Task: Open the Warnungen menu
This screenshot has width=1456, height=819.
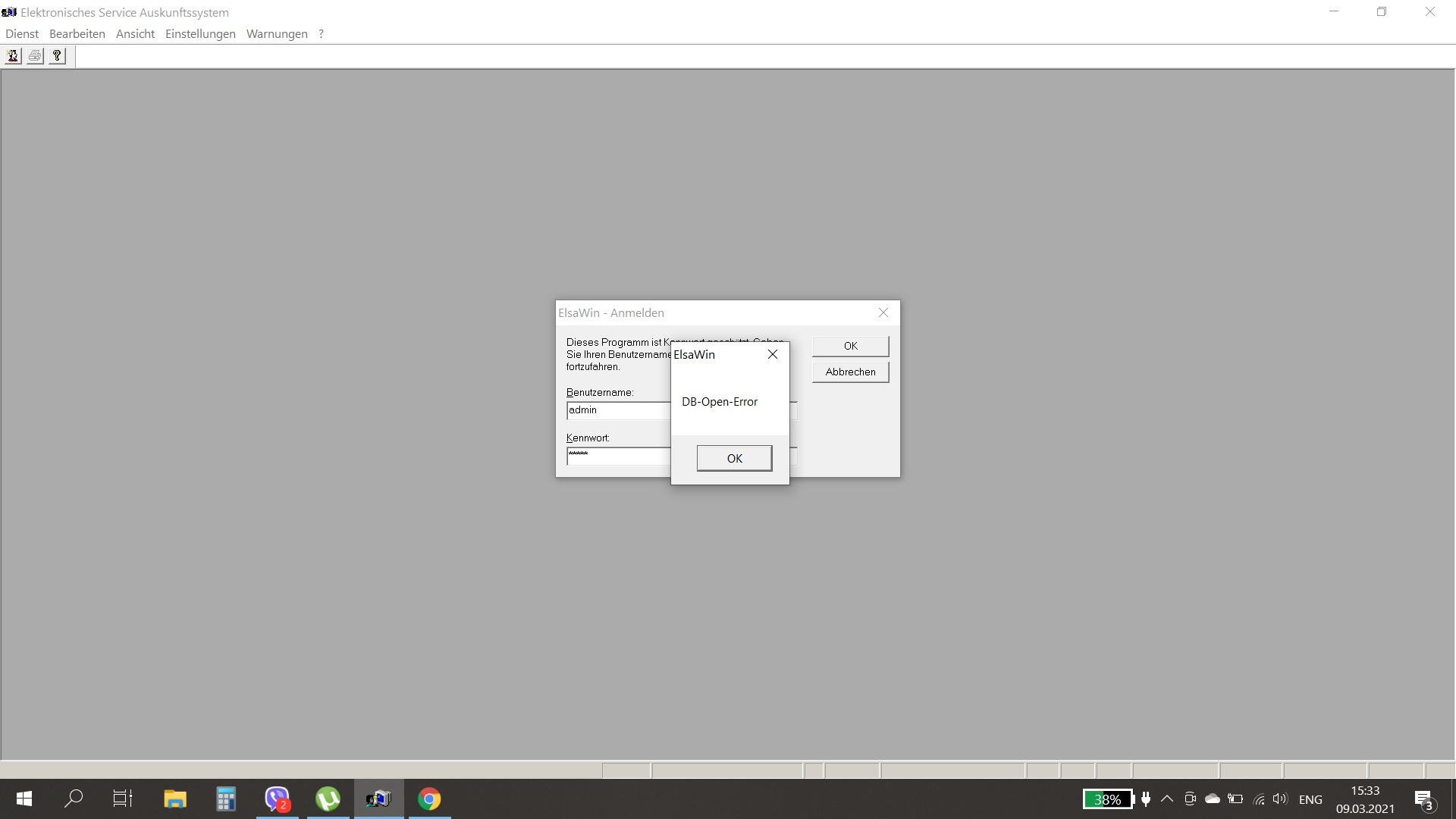Action: [x=277, y=33]
